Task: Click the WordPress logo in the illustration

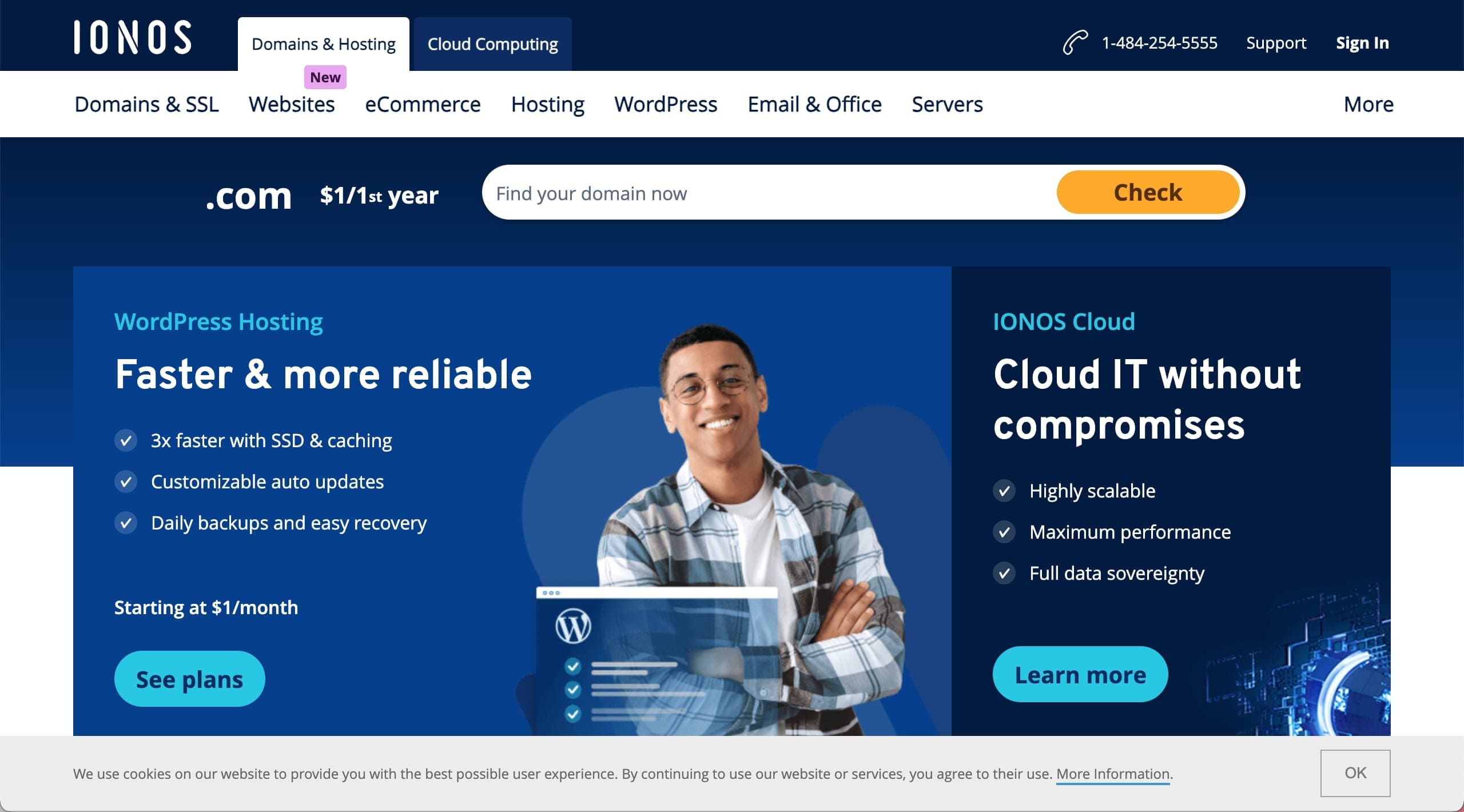Action: pyautogui.click(x=573, y=626)
